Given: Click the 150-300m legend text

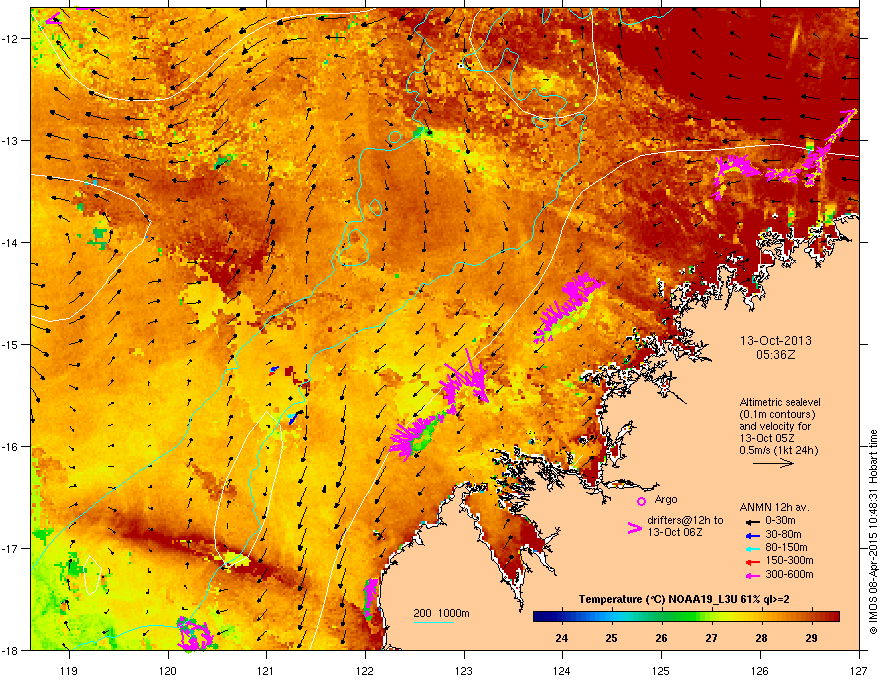Looking at the screenshot, I should coord(789,560).
